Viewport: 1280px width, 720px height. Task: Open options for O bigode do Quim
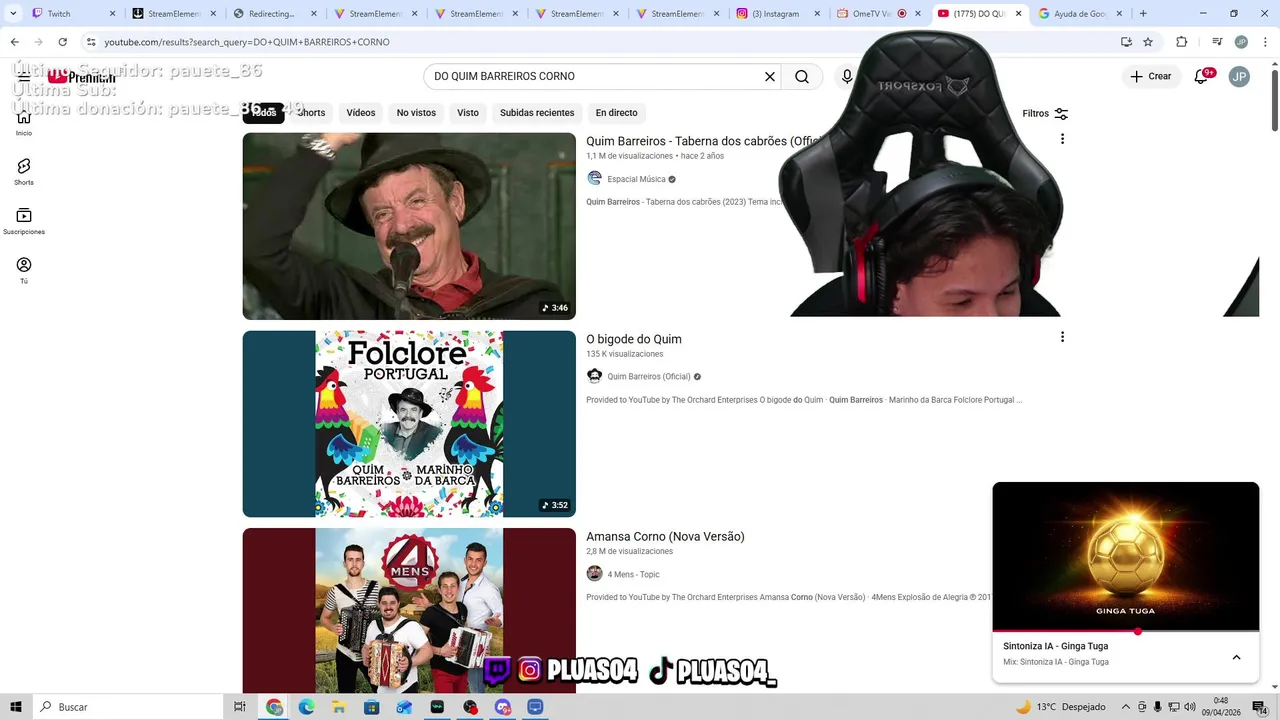pyautogui.click(x=1062, y=337)
